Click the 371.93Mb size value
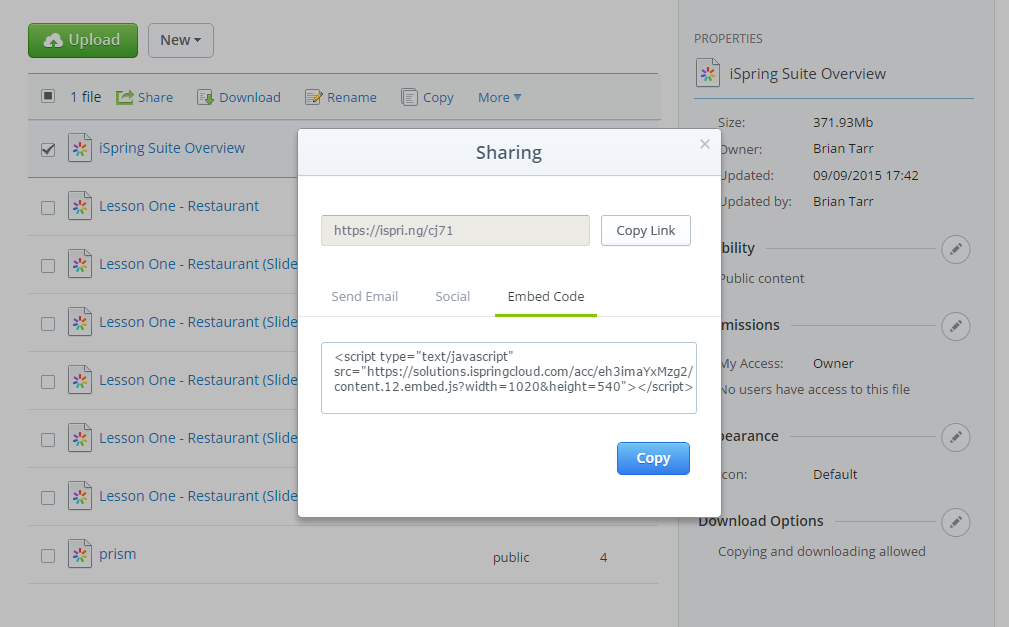This screenshot has height=627, width=1009. (843, 122)
